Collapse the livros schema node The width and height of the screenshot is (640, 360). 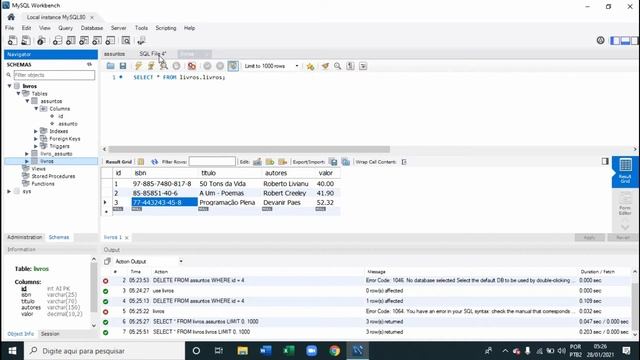[x=9, y=86]
